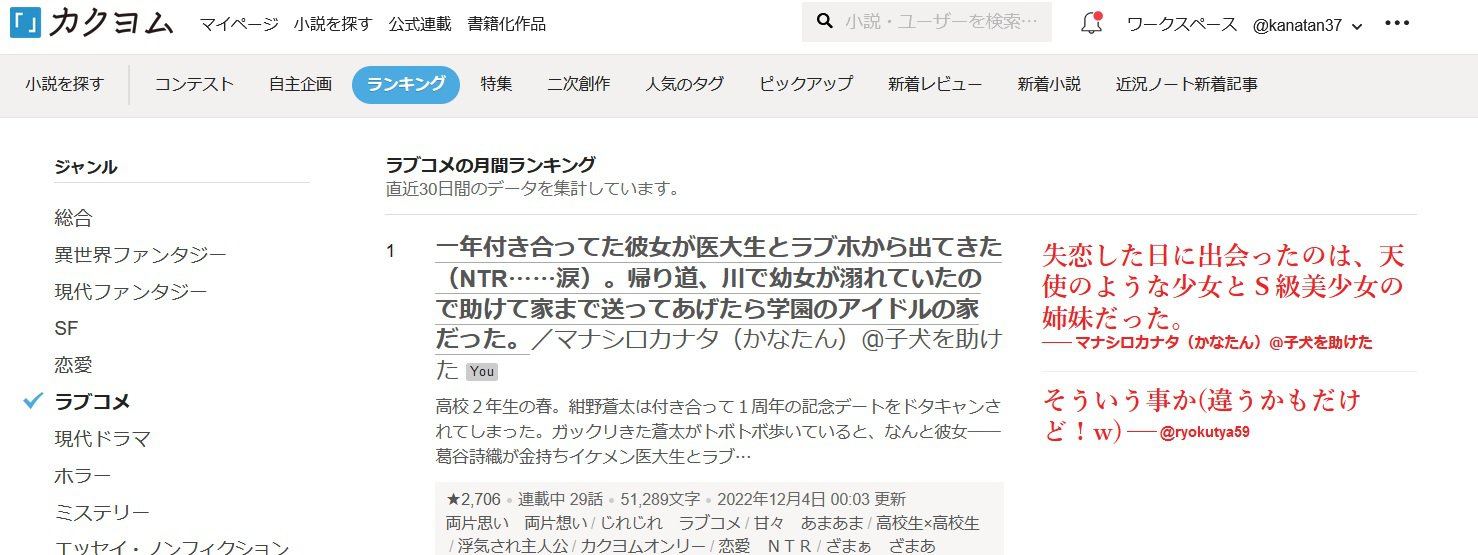Switch to the コンテスト tab
This screenshot has width=1478, height=555.
coord(194,84)
